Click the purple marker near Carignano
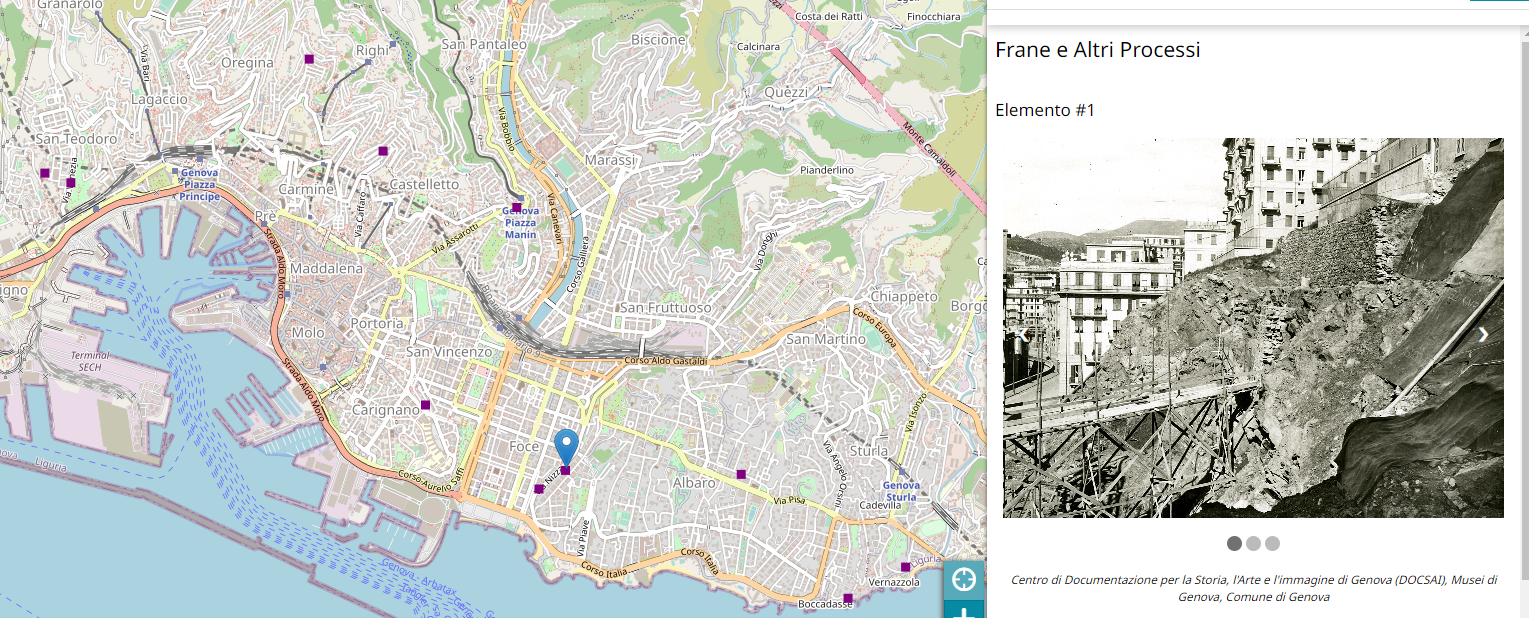This screenshot has height=618, width=1529. pos(425,405)
